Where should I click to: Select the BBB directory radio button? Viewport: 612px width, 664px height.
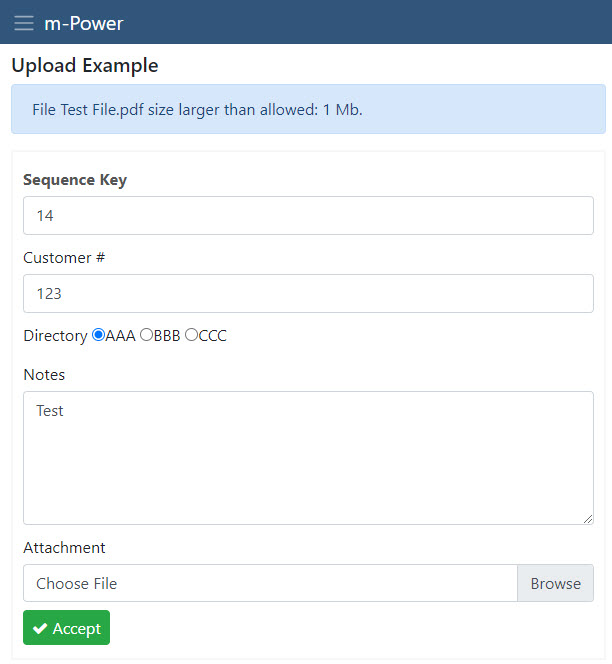point(146,335)
